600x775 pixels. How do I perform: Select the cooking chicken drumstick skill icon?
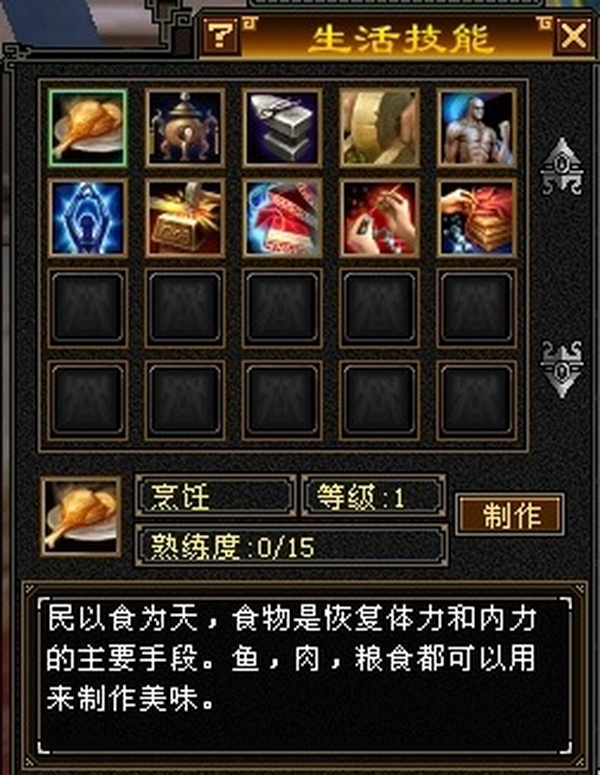(88, 128)
